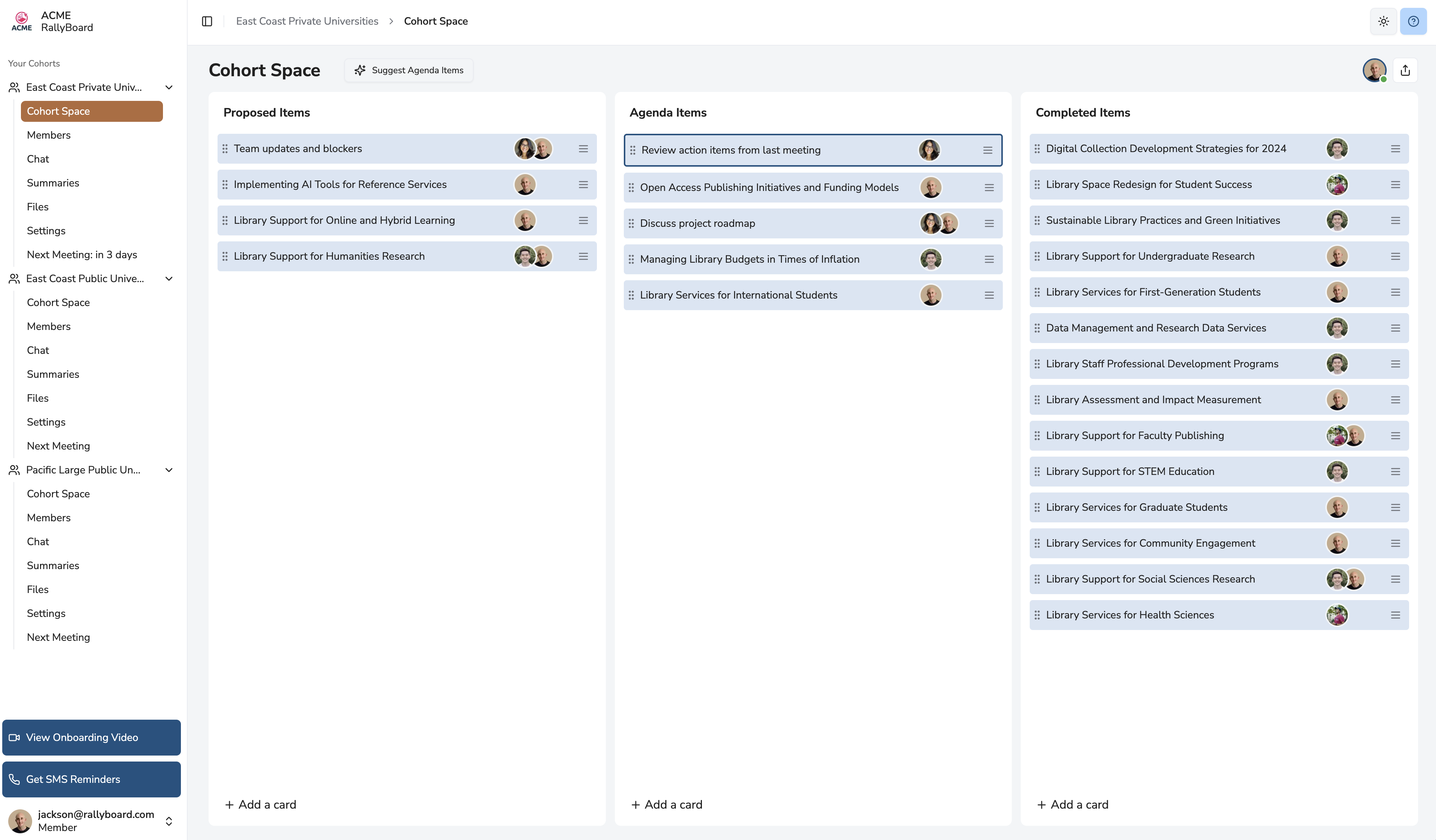Image resolution: width=1436 pixels, height=840 pixels.
Task: Go to Next Meeting: in 3 days
Action: tap(82, 255)
